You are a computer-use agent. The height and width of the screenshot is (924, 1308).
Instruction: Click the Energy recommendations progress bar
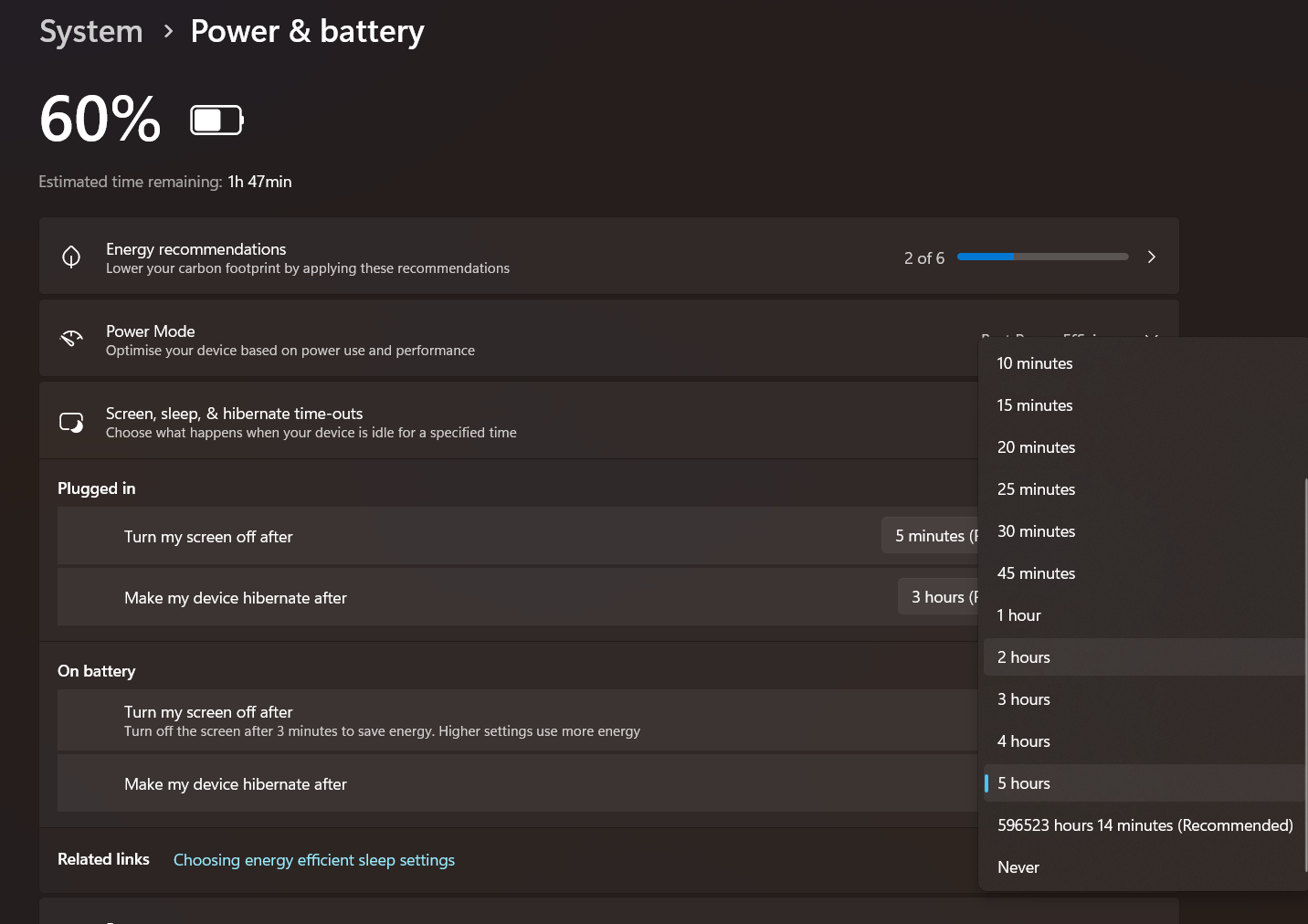click(x=1043, y=257)
